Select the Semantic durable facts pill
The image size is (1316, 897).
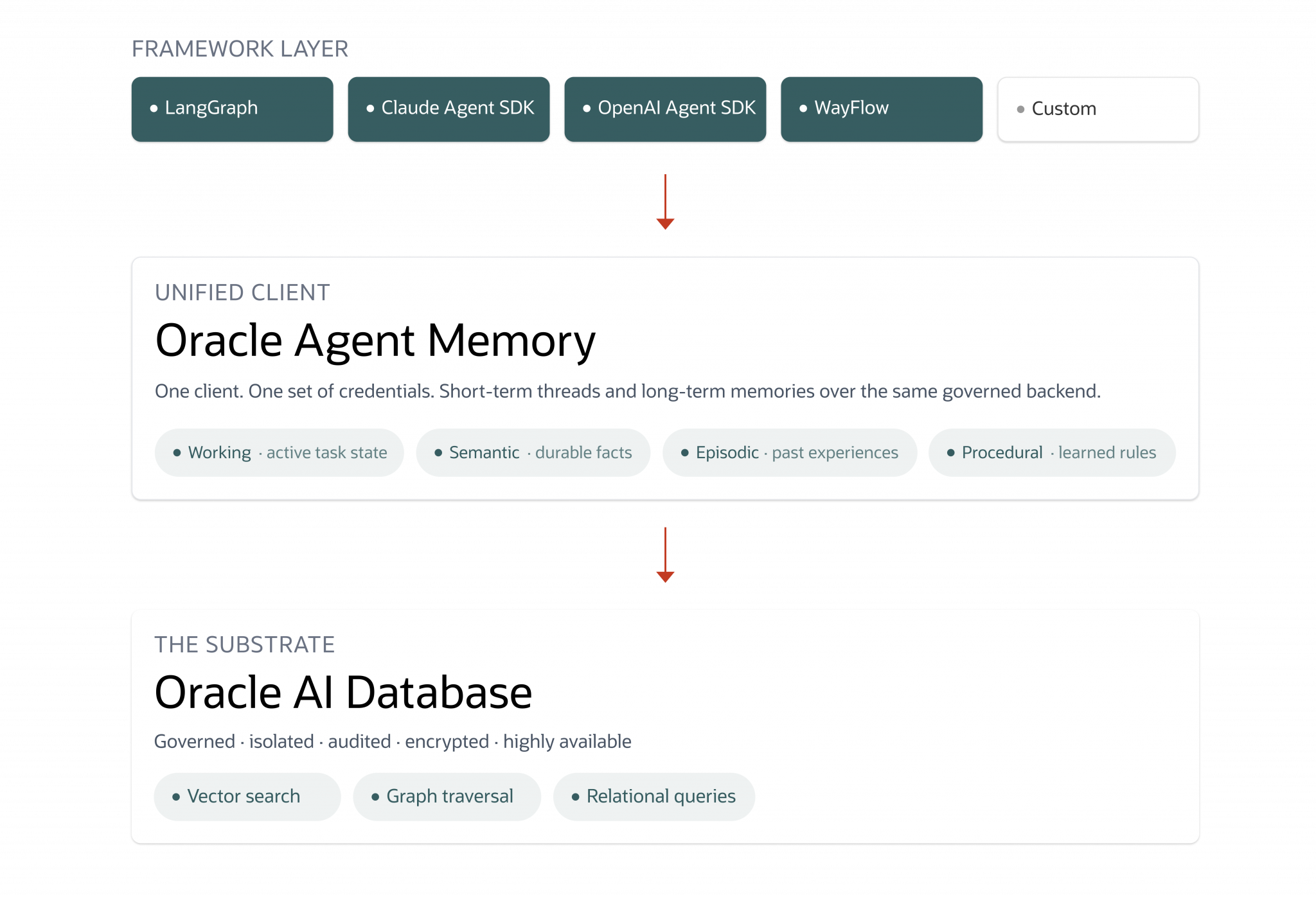[533, 452]
